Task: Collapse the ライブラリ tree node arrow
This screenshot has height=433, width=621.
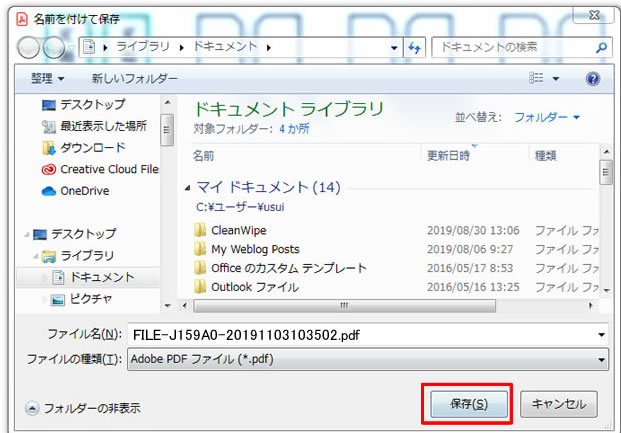Action: [x=36, y=256]
